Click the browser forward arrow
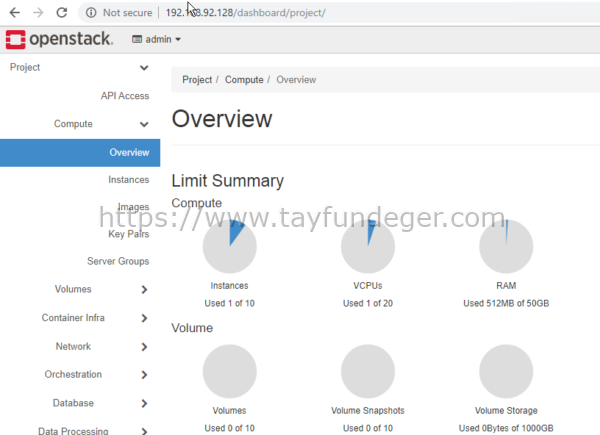Image resolution: width=600 pixels, height=435 pixels. pyautogui.click(x=38, y=13)
